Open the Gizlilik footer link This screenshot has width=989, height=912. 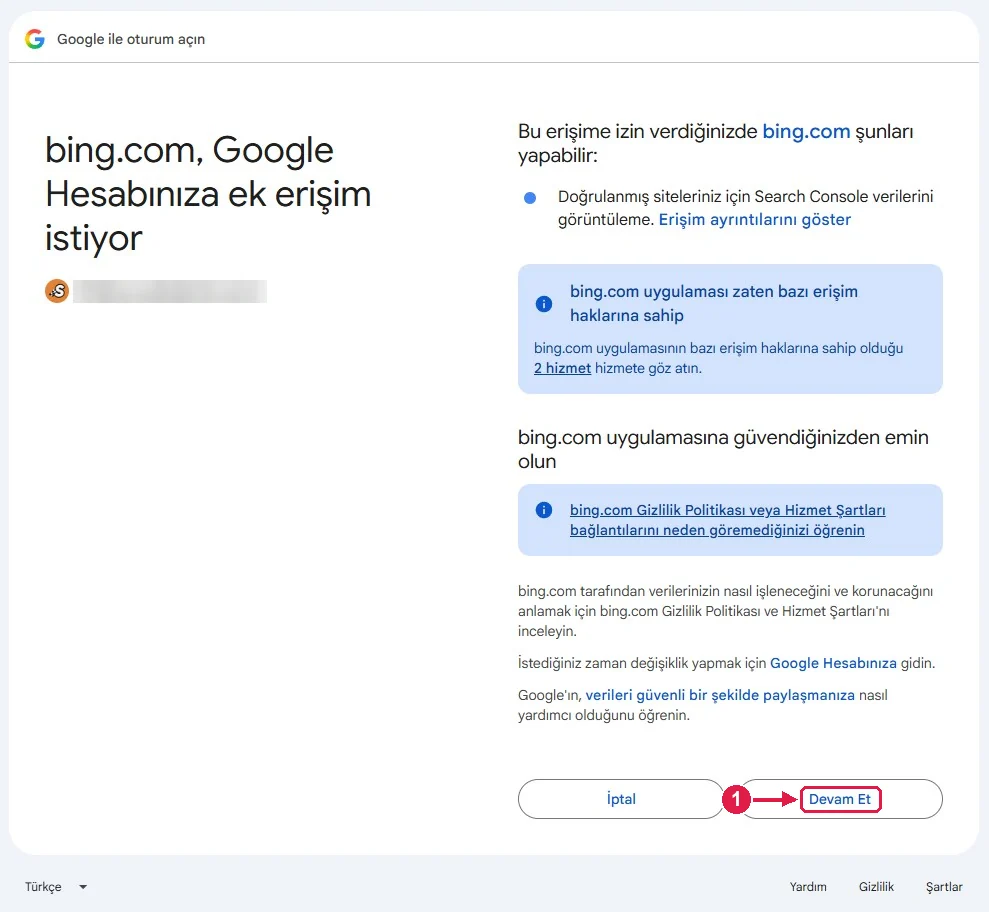pos(876,887)
